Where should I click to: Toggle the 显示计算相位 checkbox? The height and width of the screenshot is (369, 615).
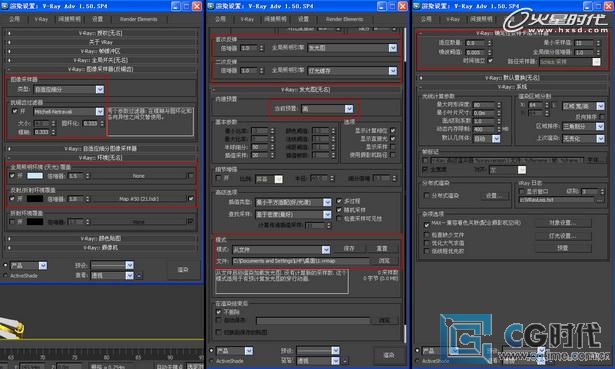pyautogui.click(x=393, y=131)
